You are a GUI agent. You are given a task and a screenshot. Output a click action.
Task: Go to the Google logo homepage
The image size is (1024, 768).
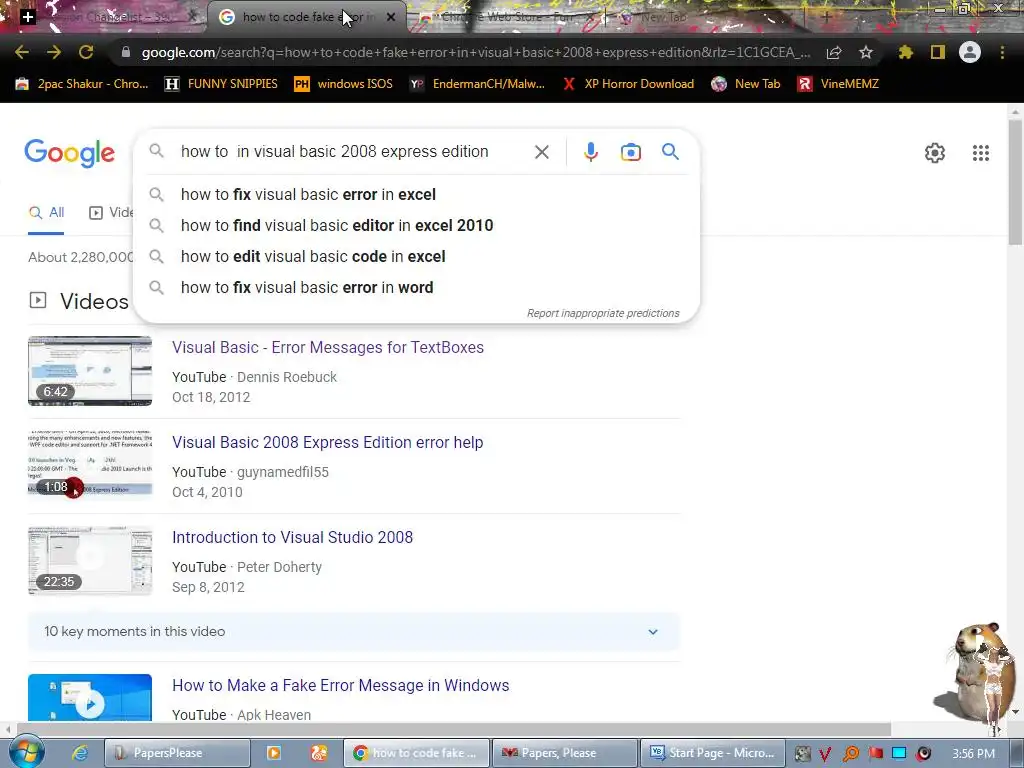click(x=69, y=153)
